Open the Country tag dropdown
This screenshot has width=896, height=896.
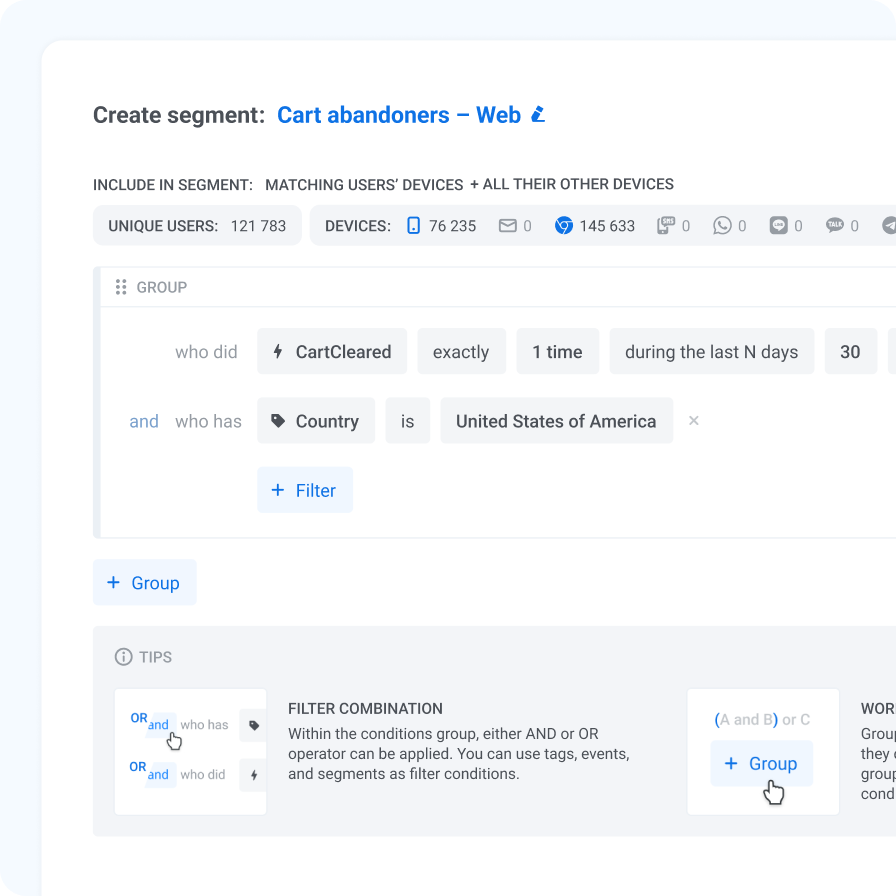[x=316, y=421]
